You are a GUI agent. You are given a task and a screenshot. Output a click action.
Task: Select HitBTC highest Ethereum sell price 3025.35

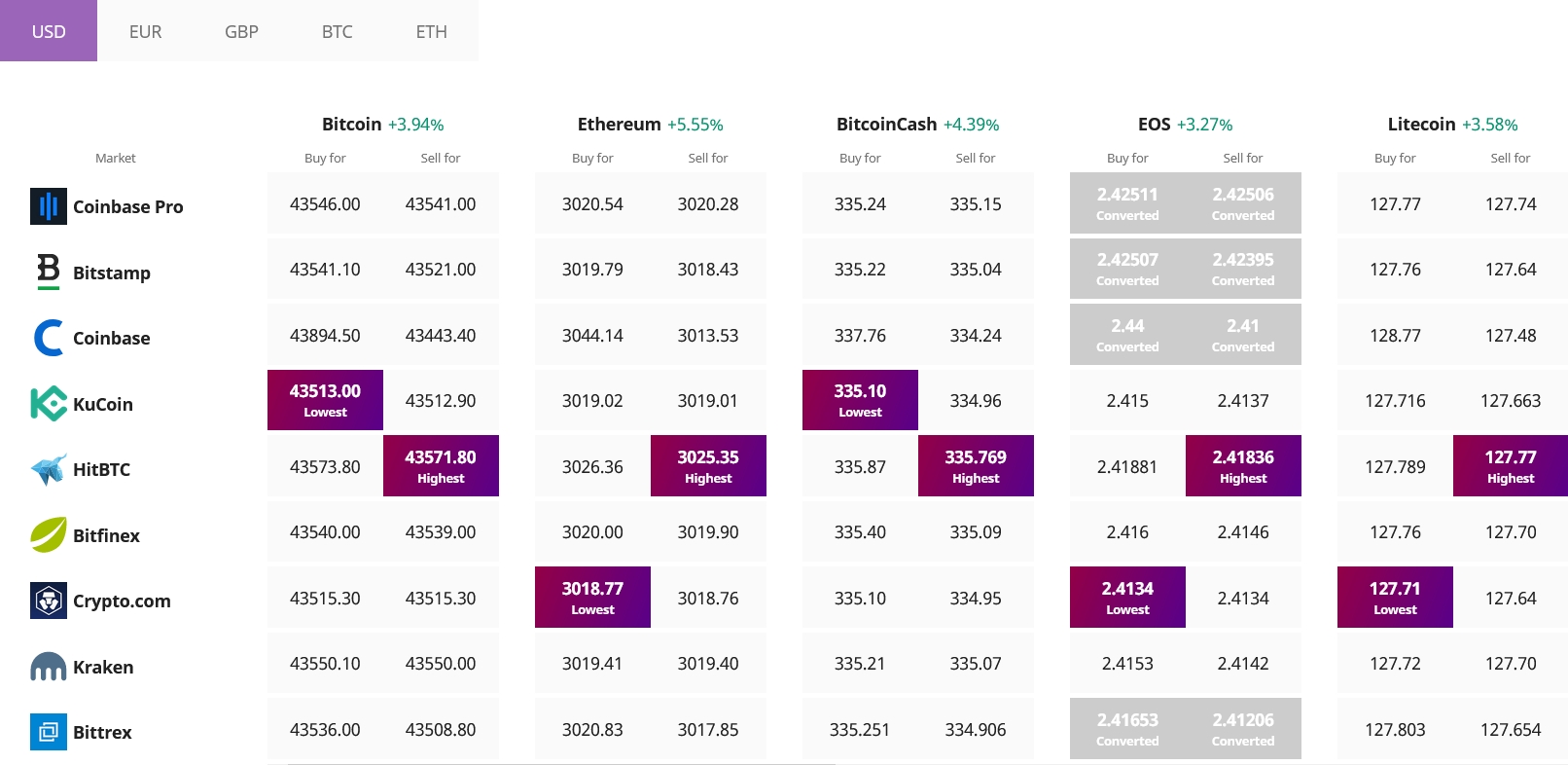pos(708,465)
